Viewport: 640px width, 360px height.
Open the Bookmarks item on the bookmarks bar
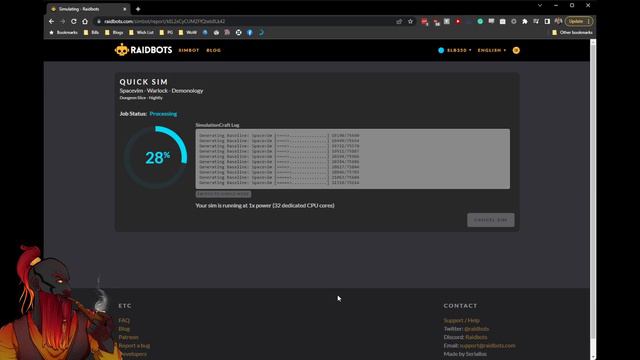coord(63,32)
